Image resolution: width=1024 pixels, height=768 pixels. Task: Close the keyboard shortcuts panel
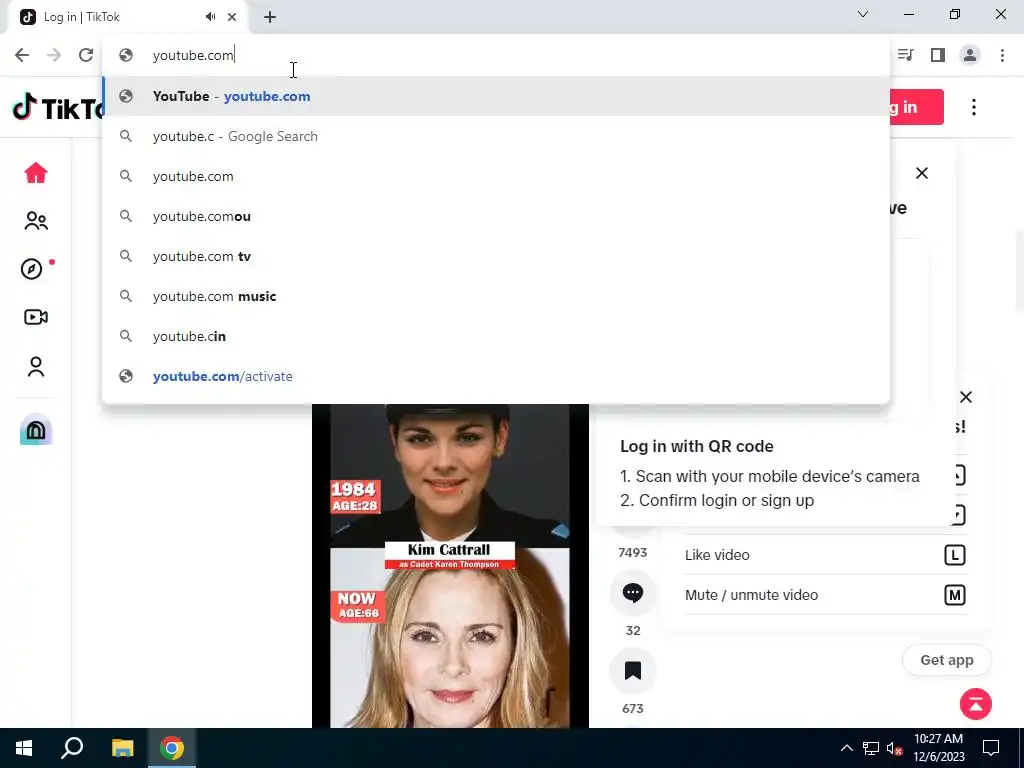[966, 397]
